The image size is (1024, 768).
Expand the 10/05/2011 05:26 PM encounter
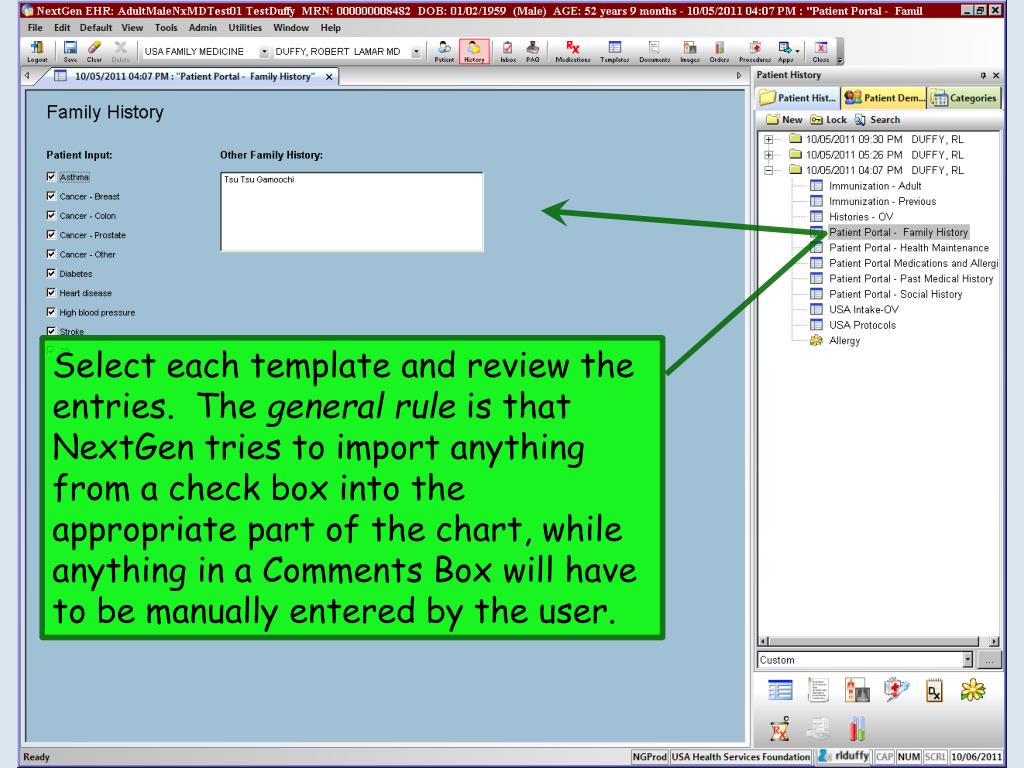pos(769,155)
